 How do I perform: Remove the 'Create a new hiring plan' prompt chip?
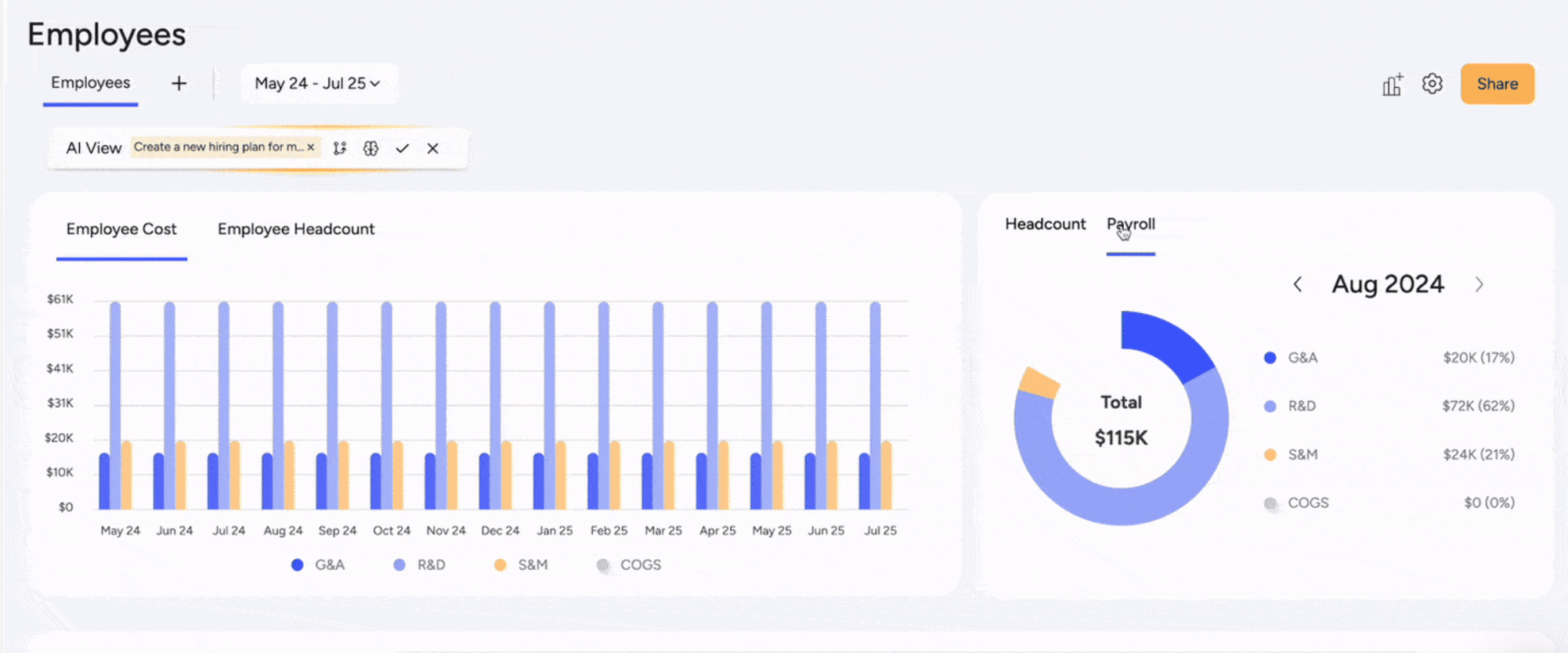coord(311,147)
